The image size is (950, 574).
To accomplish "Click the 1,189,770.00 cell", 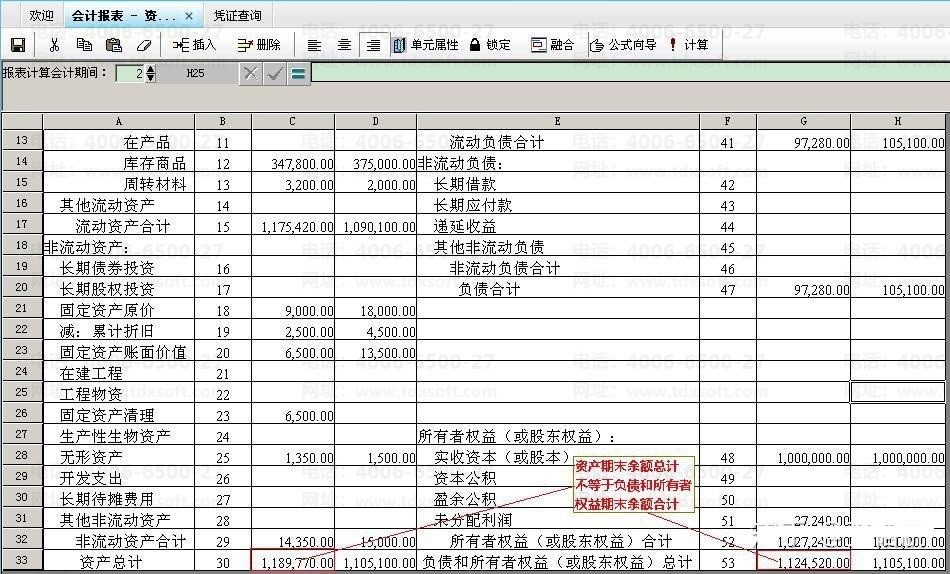I will click(x=293, y=561).
